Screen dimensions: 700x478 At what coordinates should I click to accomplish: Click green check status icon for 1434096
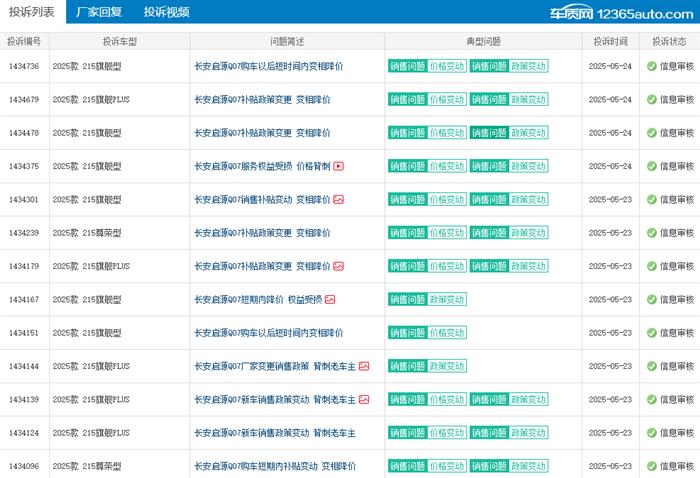click(652, 466)
